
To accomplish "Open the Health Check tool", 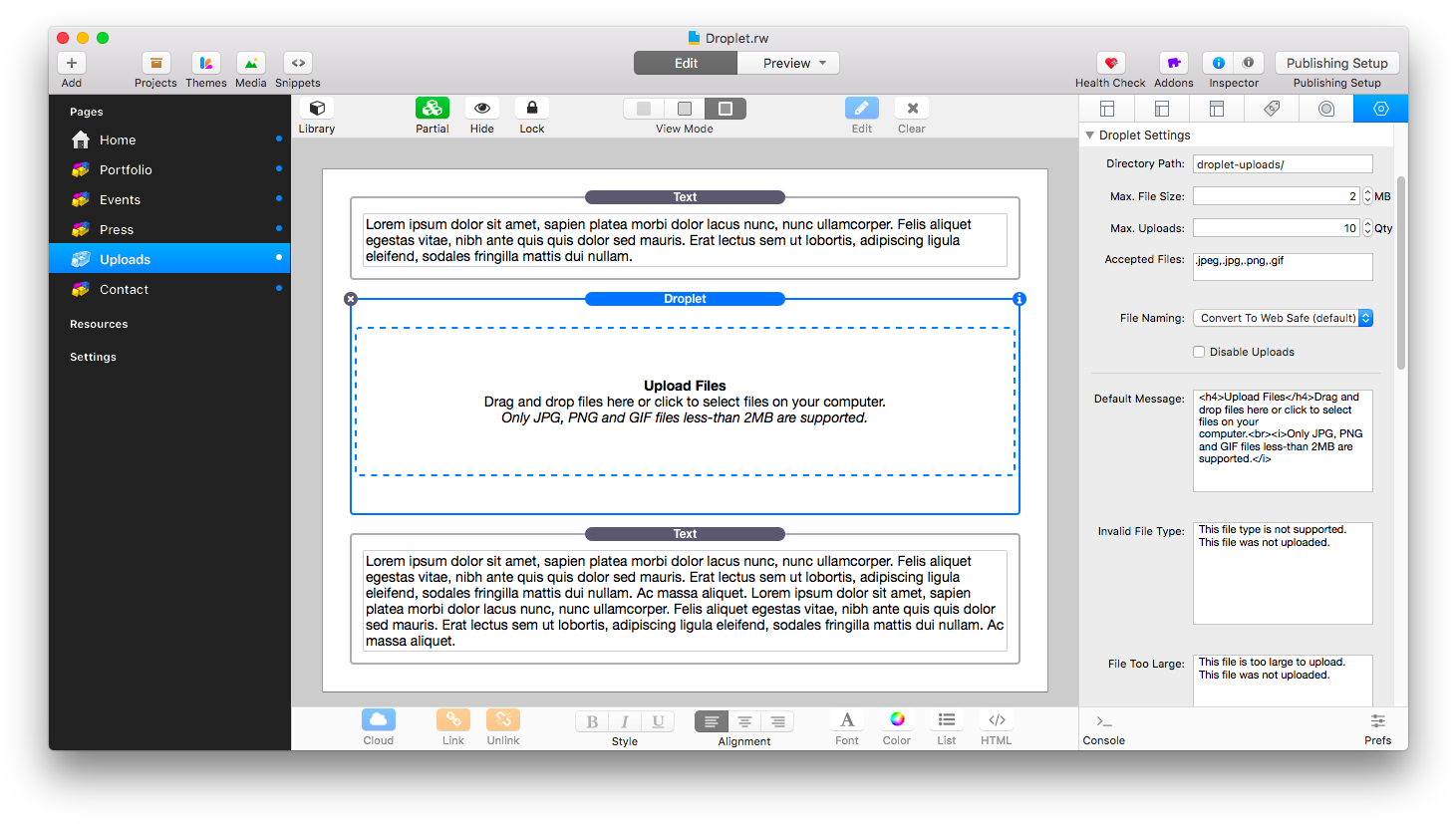I will [1110, 64].
